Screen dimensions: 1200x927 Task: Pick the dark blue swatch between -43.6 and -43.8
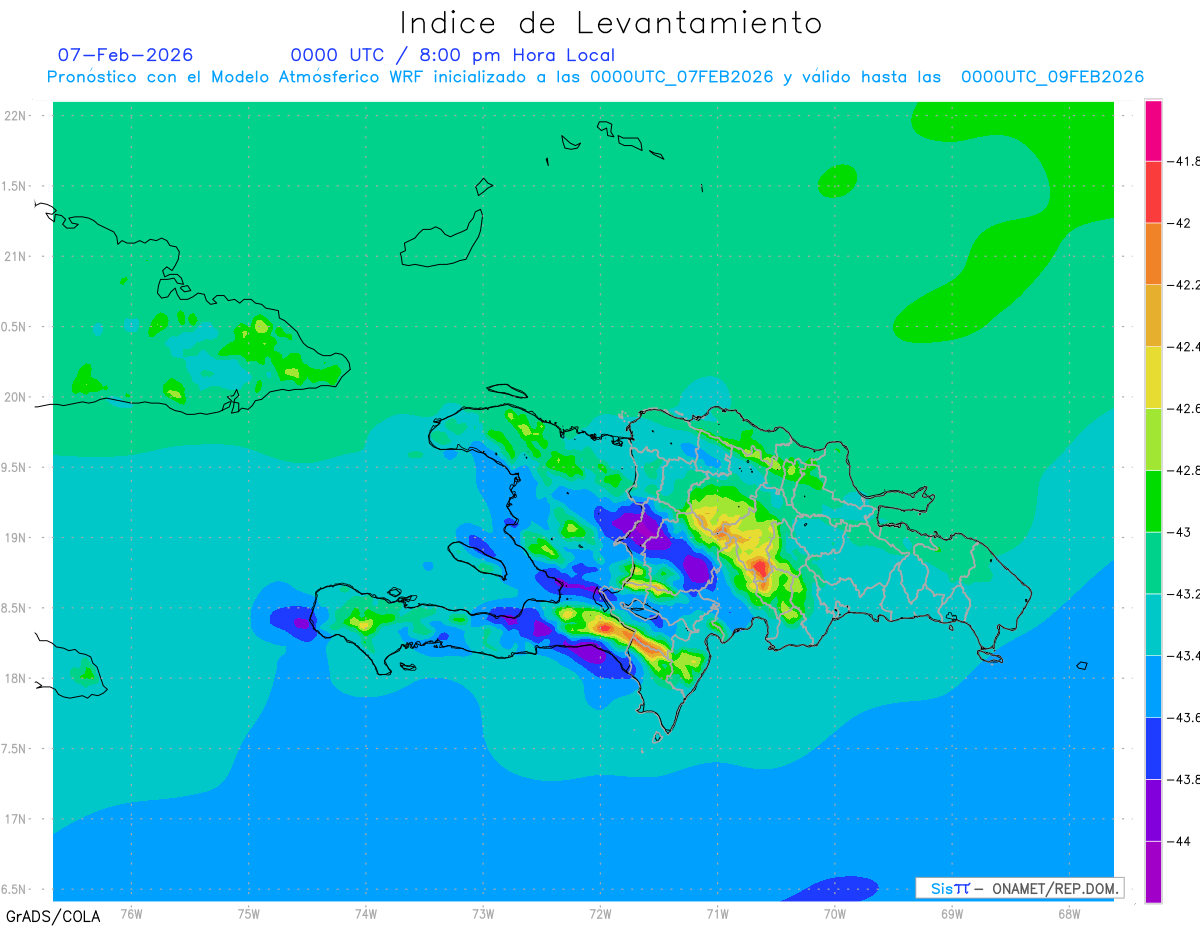pos(1153,749)
